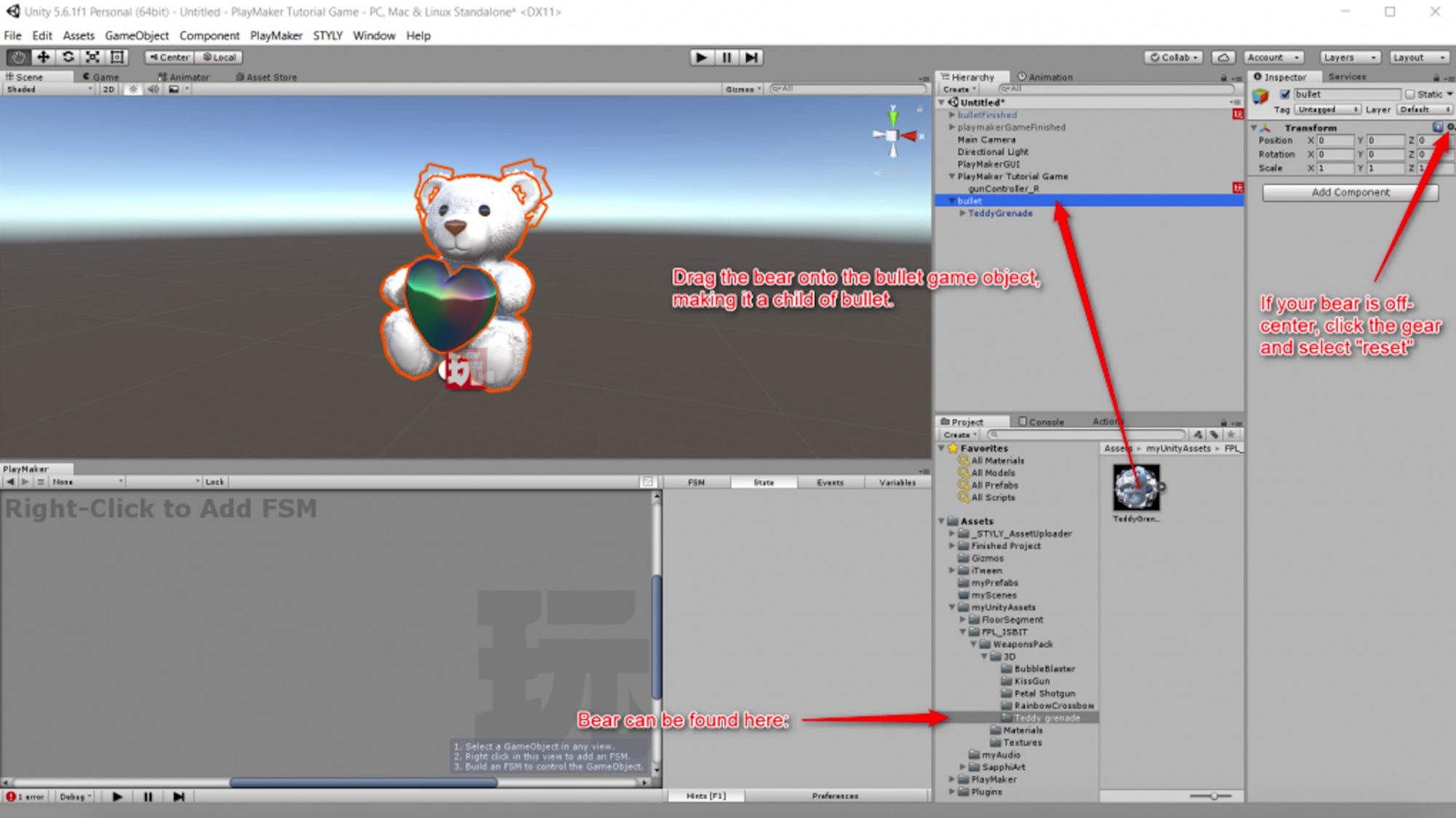Switch to the Console tab

click(1041, 421)
